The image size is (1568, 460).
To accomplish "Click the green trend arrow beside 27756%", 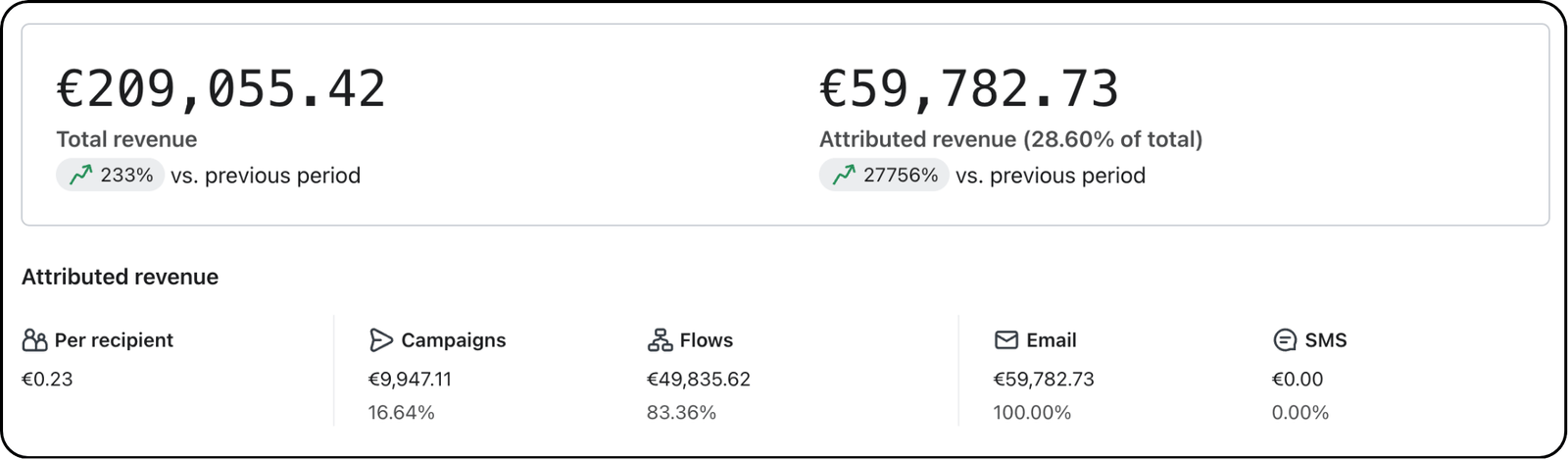I will pos(844,175).
